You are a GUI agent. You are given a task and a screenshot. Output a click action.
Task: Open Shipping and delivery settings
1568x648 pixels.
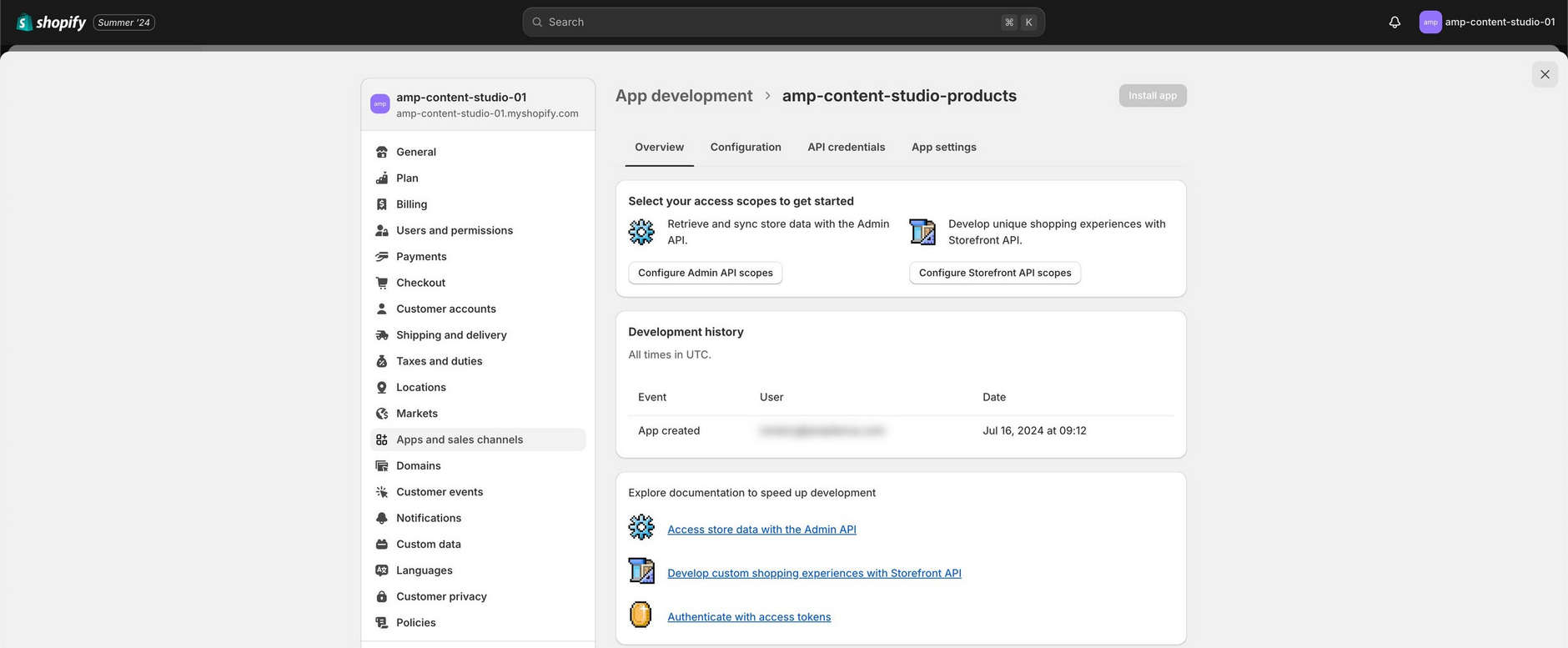click(478, 335)
